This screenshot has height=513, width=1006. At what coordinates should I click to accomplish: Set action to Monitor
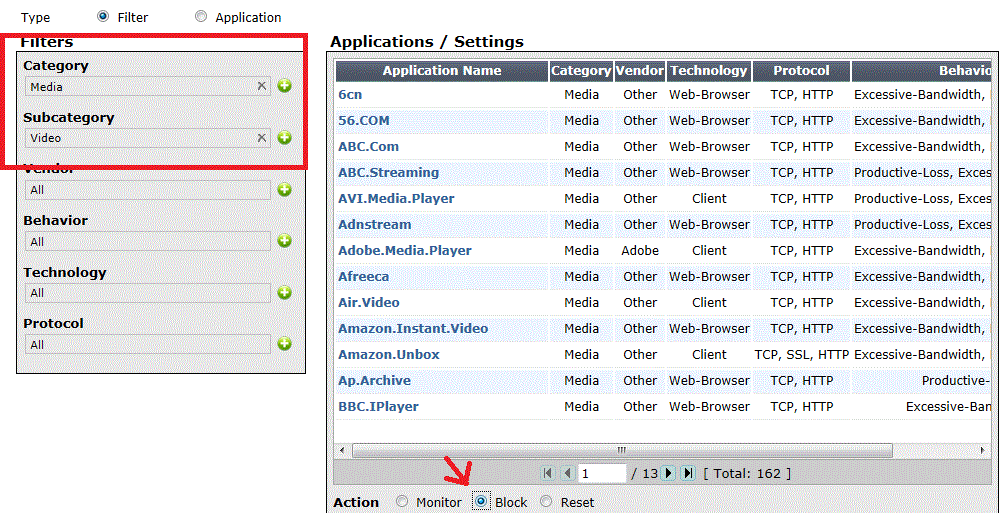(x=402, y=502)
